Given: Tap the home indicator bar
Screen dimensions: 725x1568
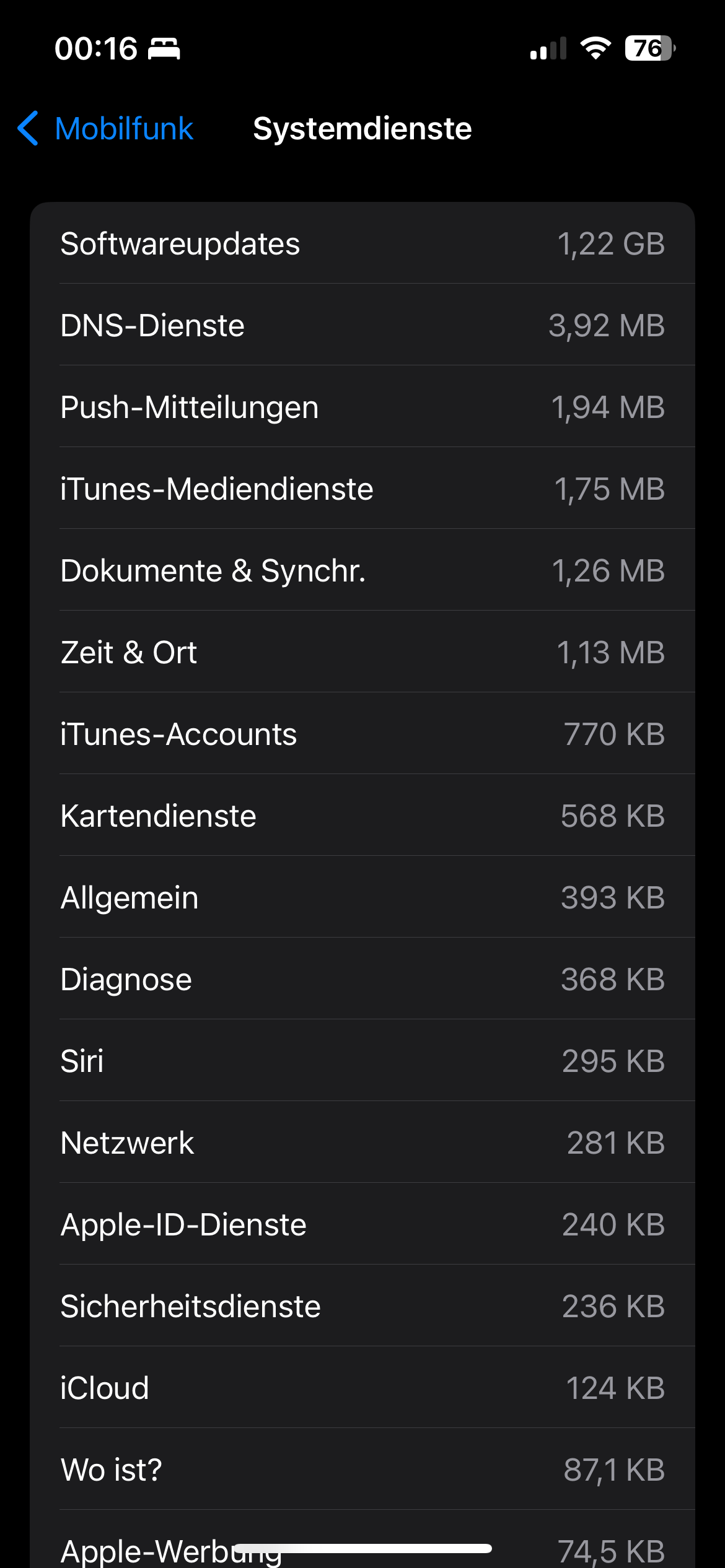Looking at the screenshot, I should [362, 1548].
